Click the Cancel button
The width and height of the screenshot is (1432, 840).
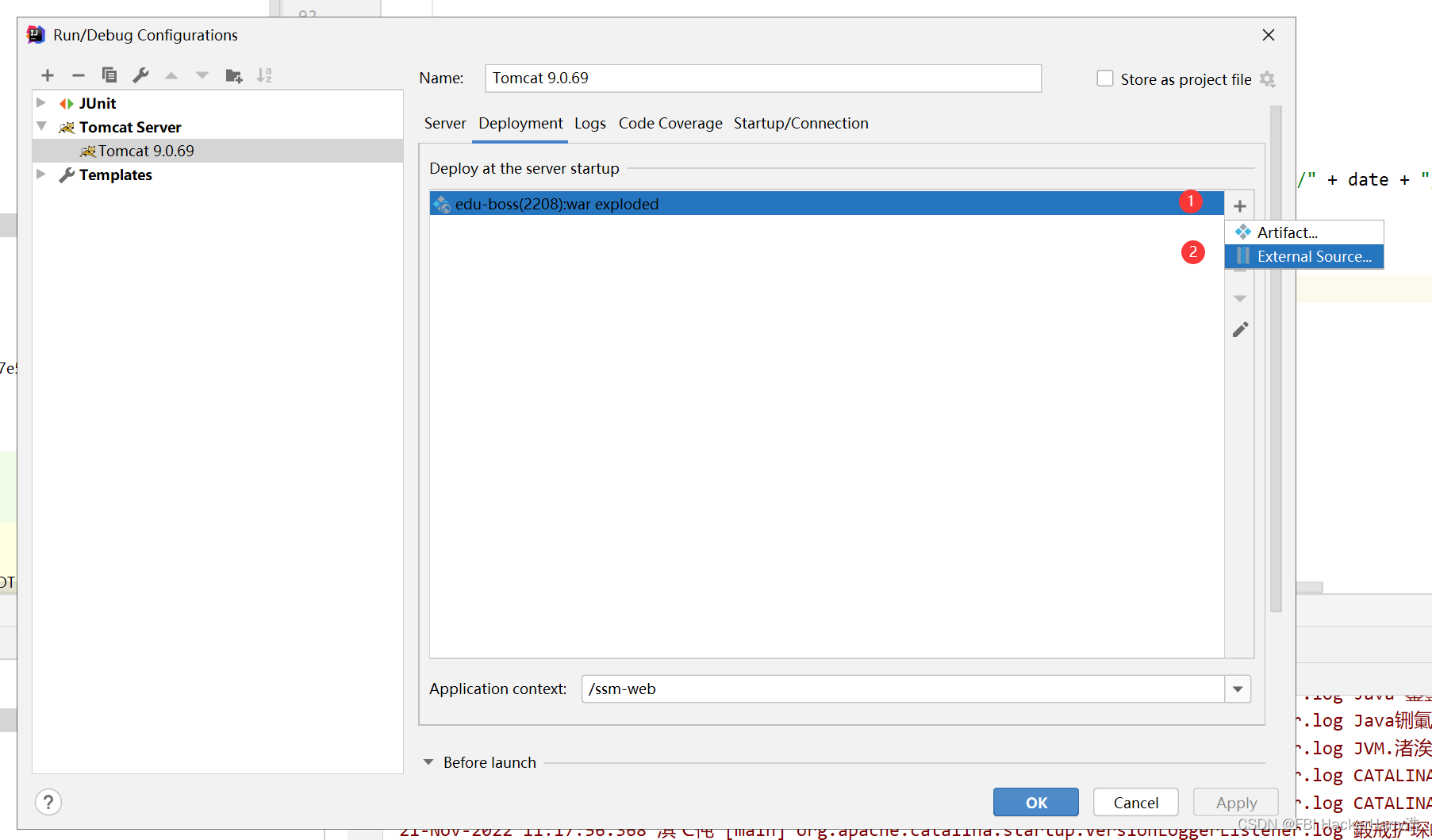pos(1136,802)
